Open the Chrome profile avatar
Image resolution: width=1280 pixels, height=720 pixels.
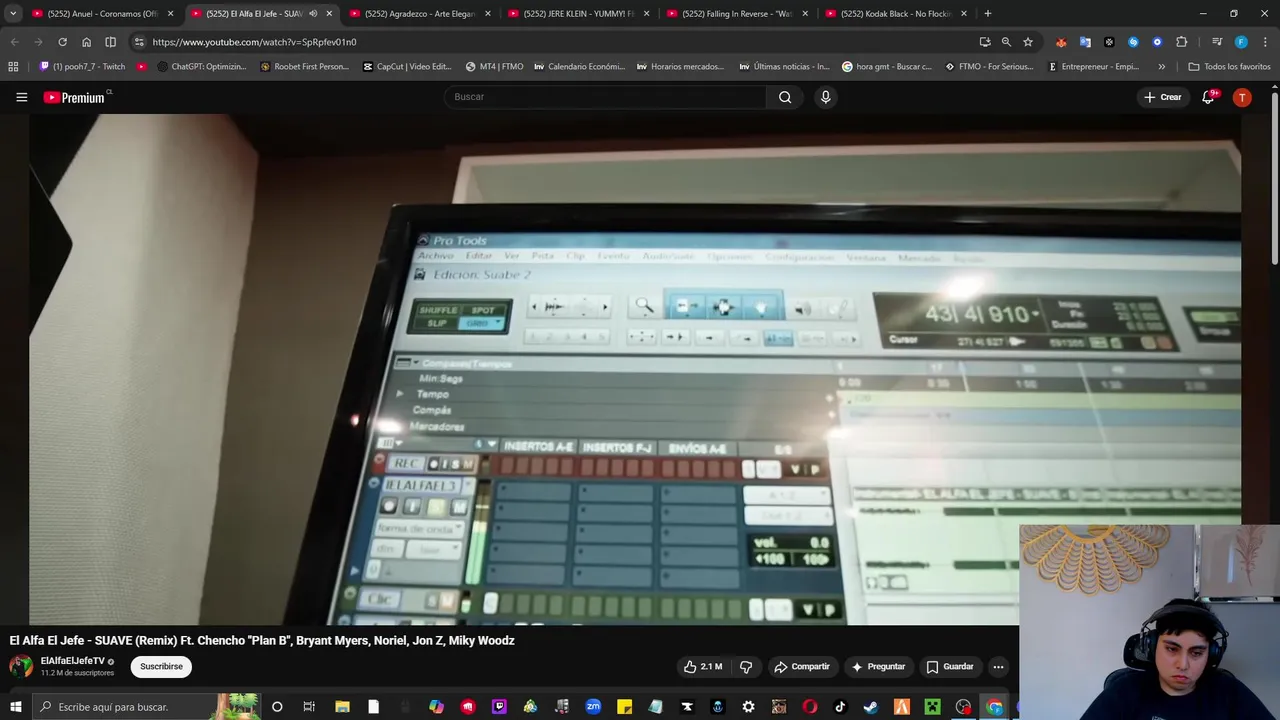[1241, 42]
